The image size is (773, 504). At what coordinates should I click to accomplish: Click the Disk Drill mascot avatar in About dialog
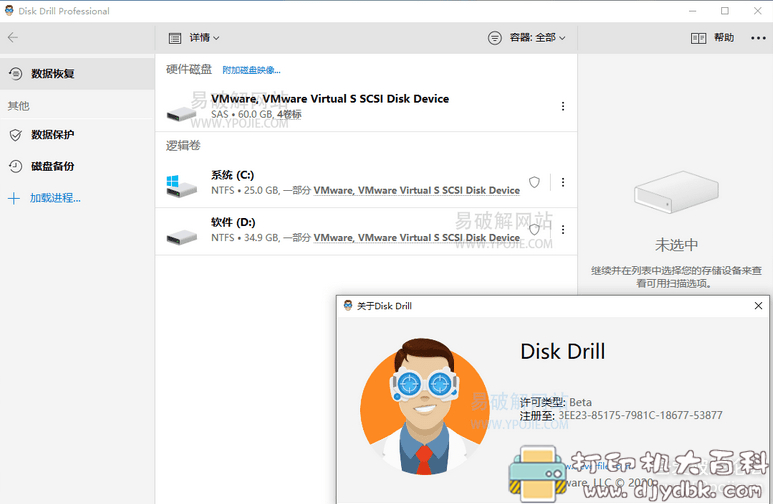425,406
